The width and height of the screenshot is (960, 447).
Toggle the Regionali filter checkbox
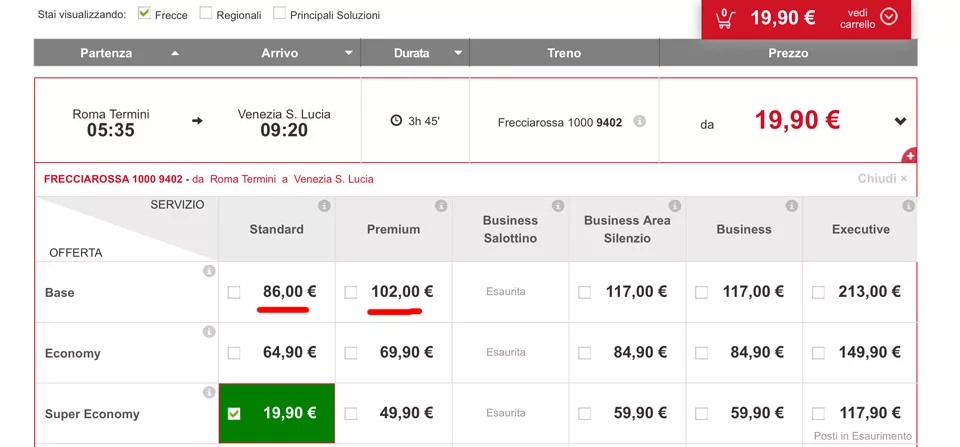206,13
